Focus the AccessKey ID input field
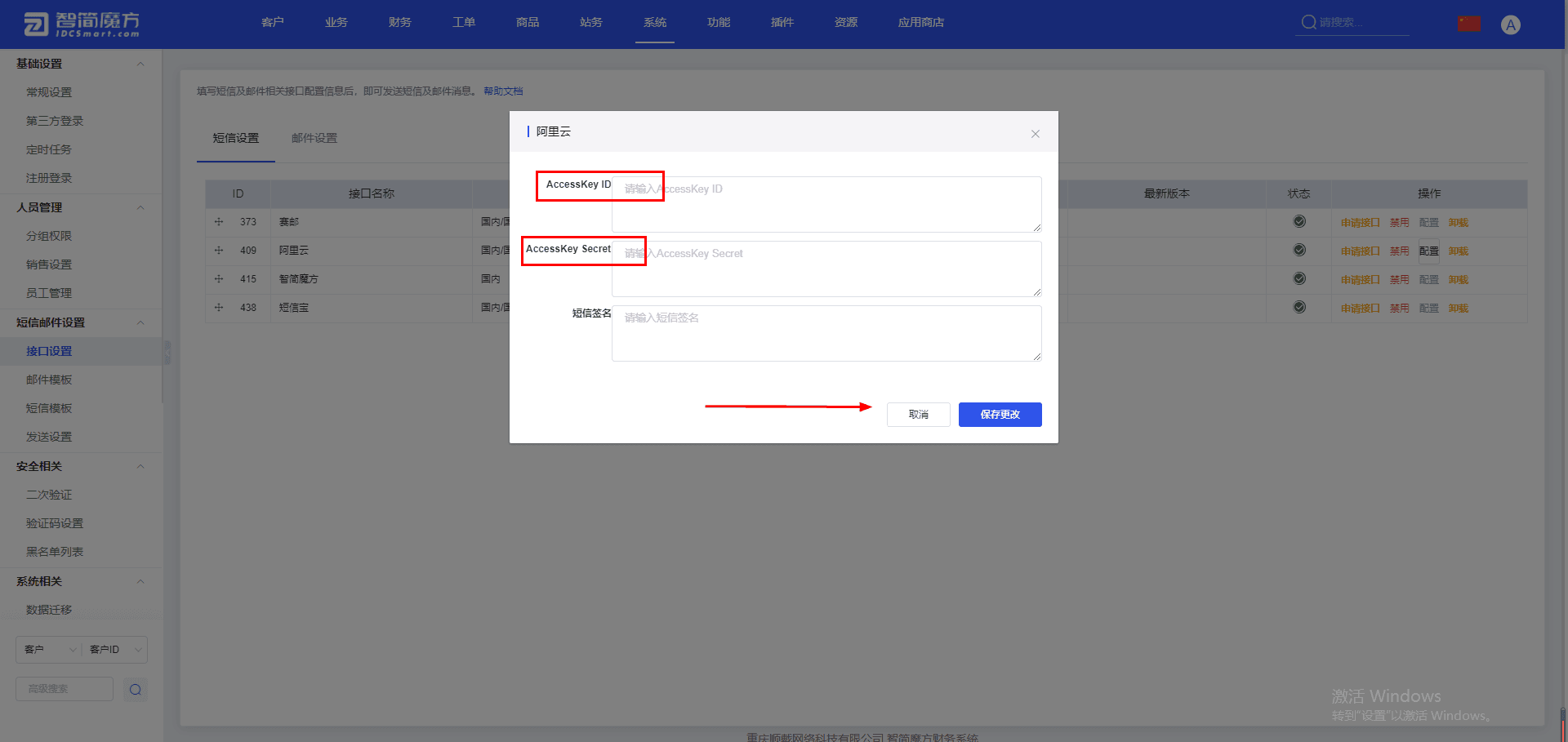 click(x=826, y=204)
